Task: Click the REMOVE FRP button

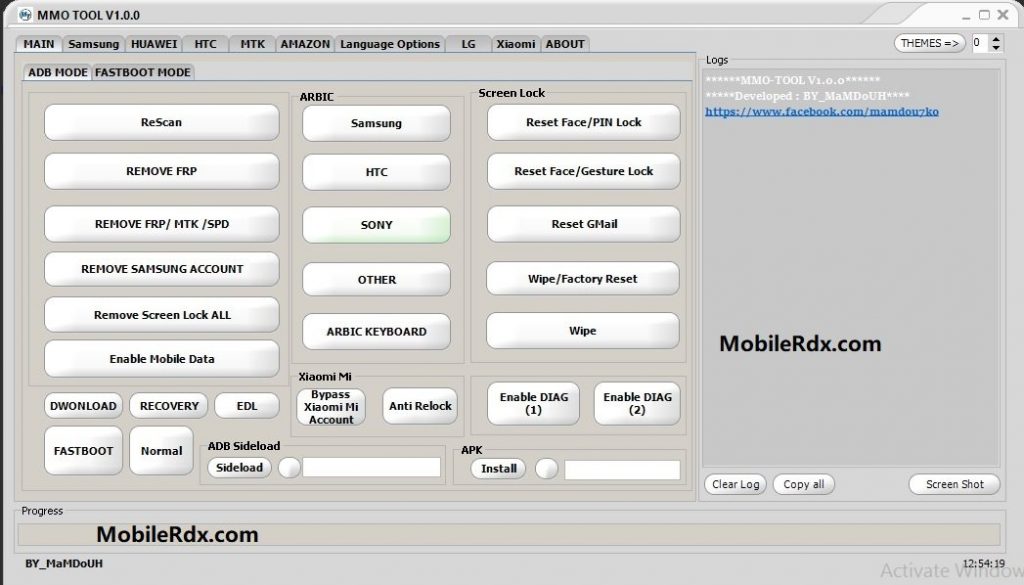Action: point(161,171)
